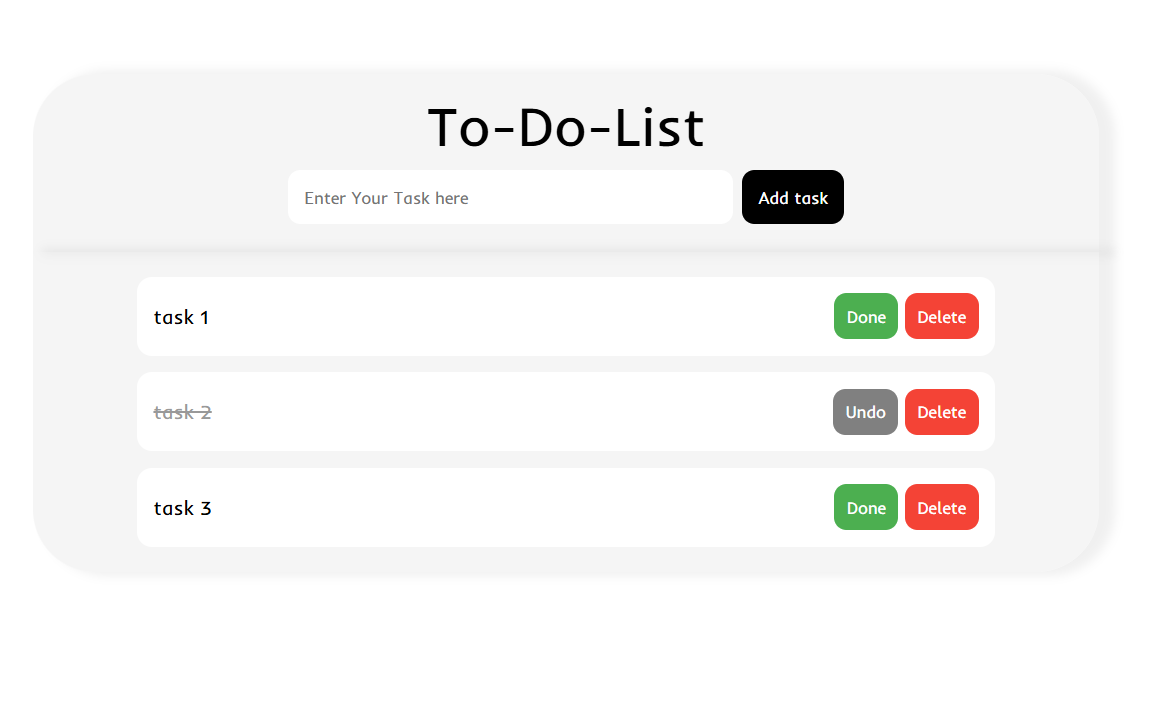Viewport: 1172px width, 725px height.
Task: Click white page background below the panel
Action: click(566, 650)
